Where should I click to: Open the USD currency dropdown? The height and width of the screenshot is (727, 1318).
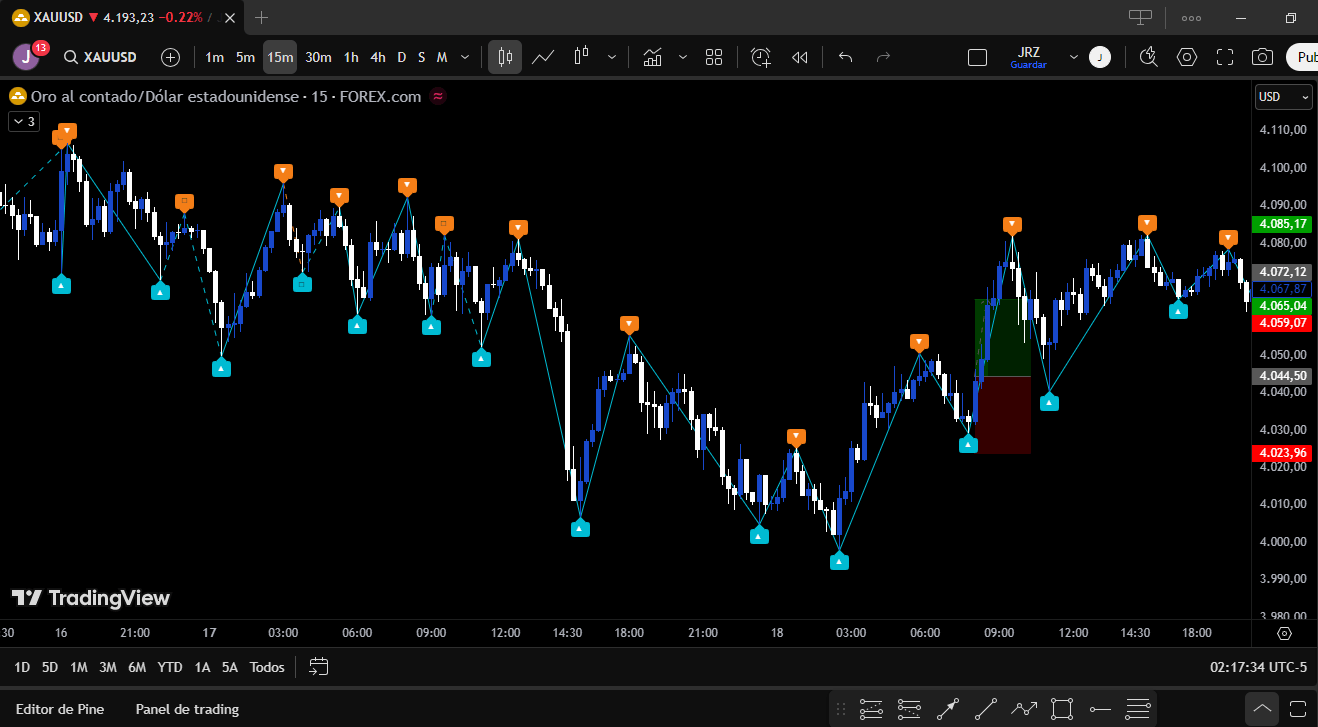click(x=1283, y=97)
